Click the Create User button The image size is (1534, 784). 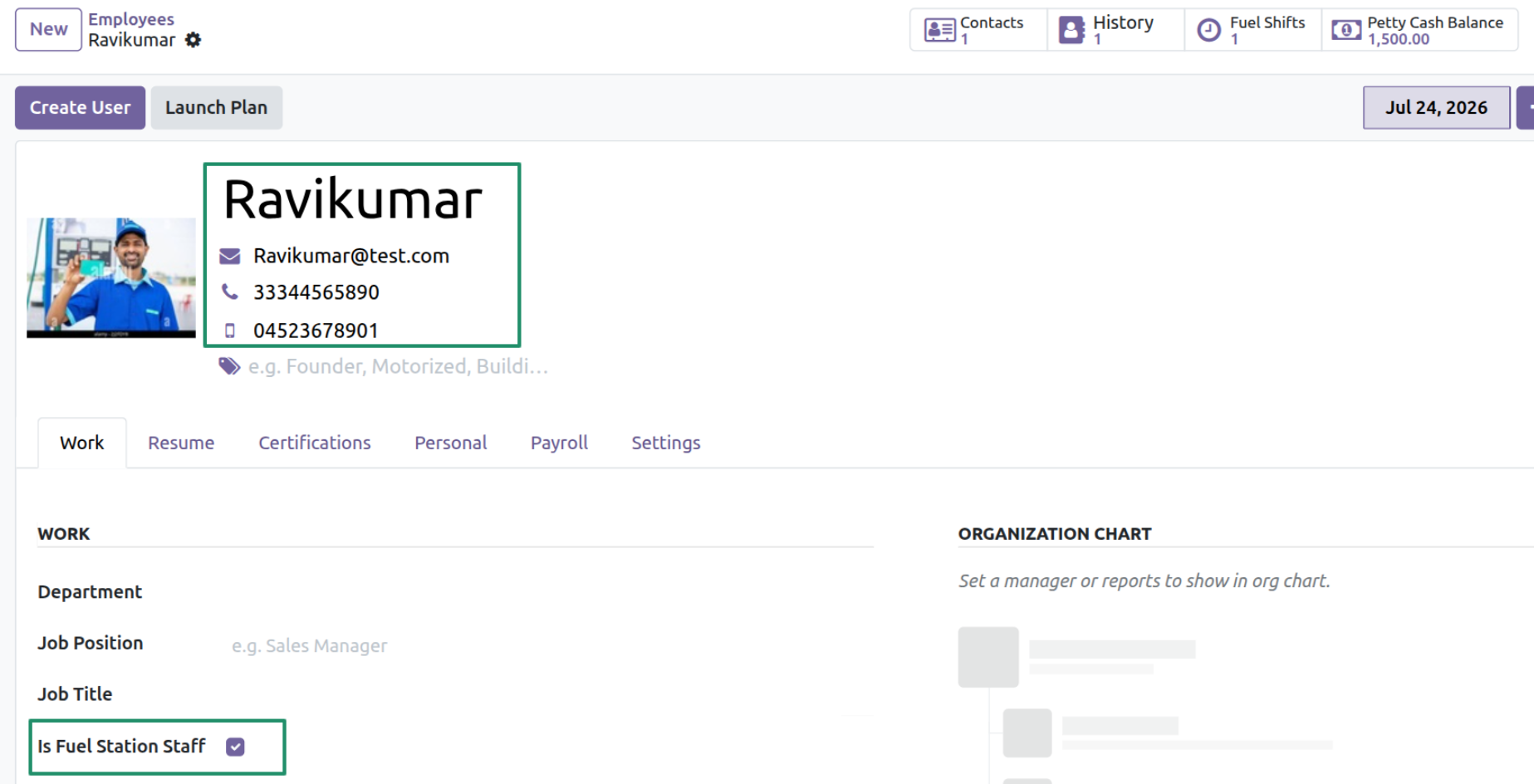click(80, 108)
